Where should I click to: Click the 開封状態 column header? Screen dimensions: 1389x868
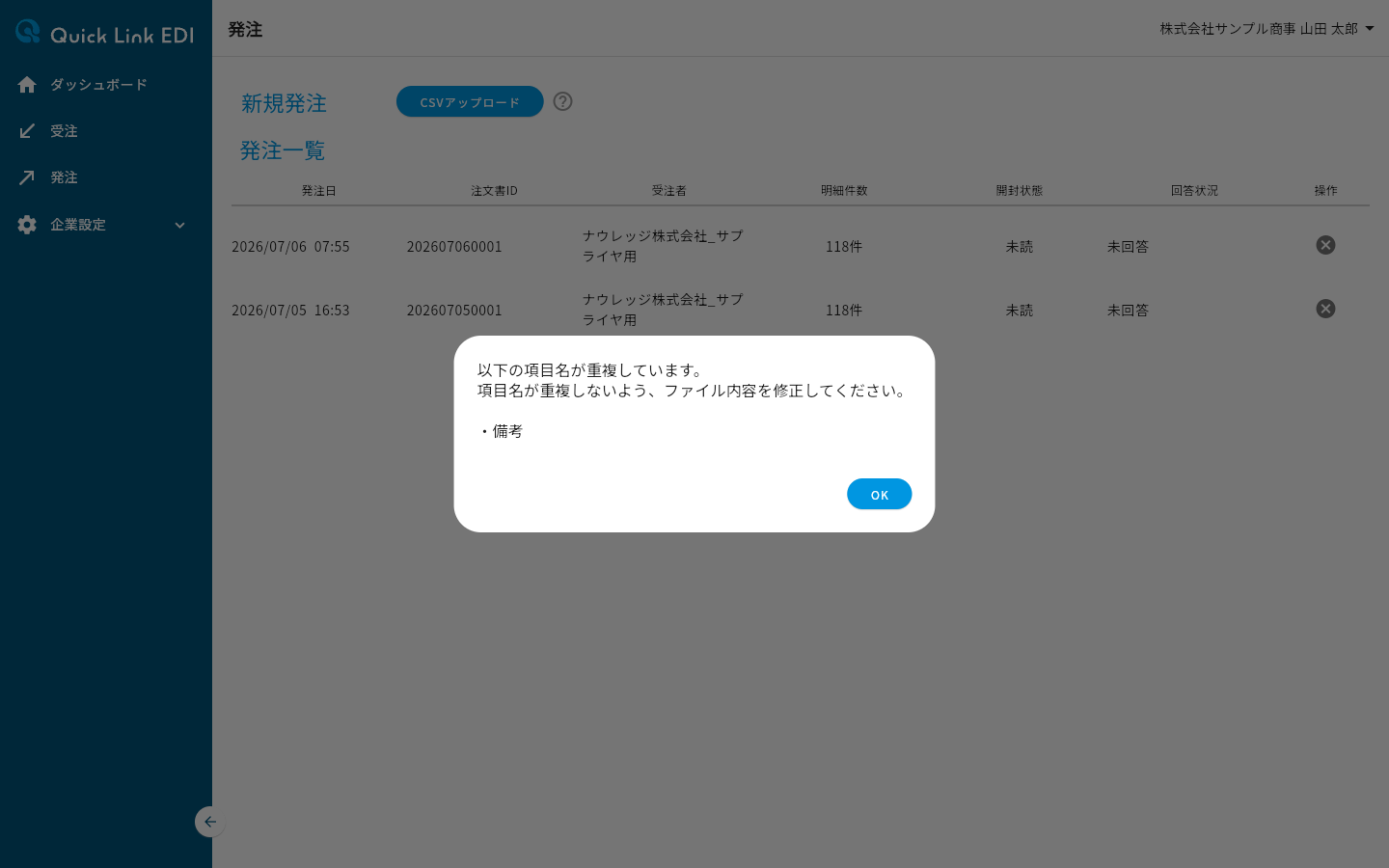point(1019,191)
